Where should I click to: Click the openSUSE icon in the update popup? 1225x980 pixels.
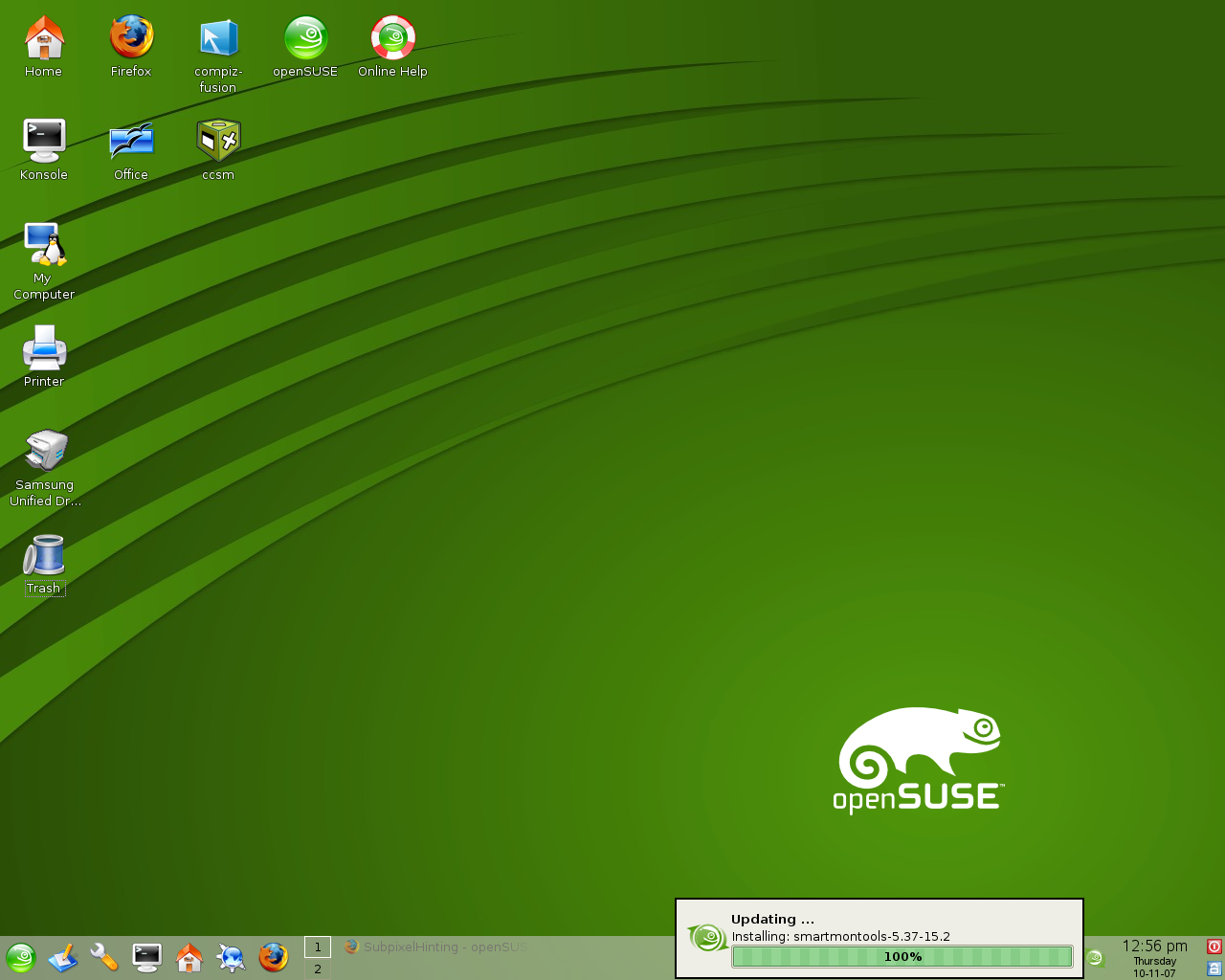pyautogui.click(x=708, y=938)
